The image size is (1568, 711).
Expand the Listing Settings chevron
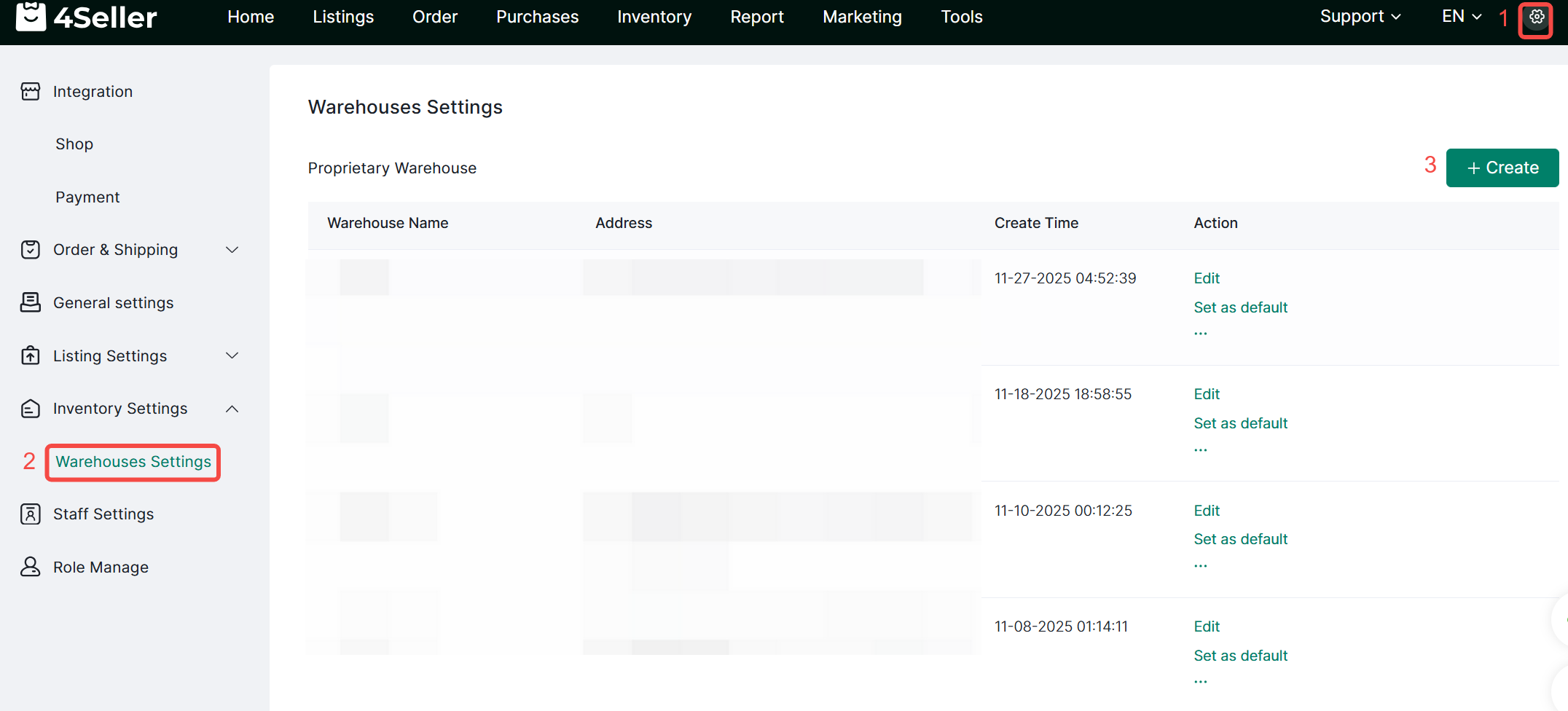pyautogui.click(x=232, y=355)
